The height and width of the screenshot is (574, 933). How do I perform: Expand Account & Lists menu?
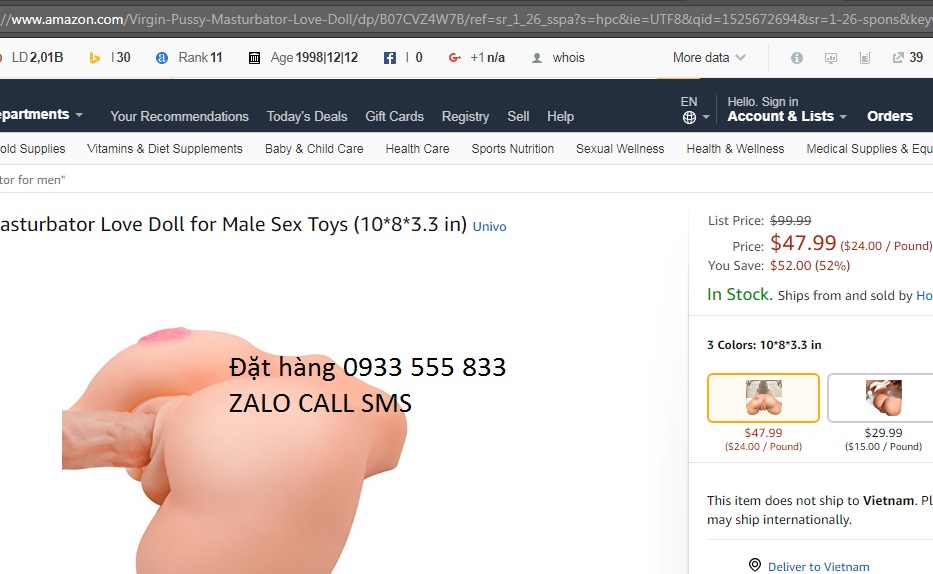(787, 116)
